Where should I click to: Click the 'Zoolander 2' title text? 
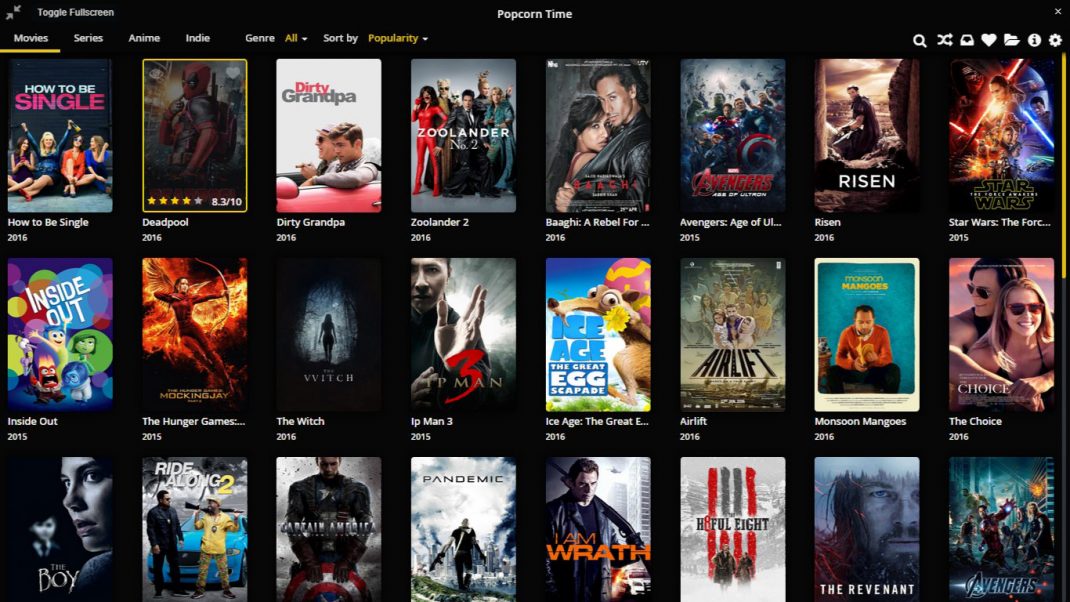click(x=439, y=222)
